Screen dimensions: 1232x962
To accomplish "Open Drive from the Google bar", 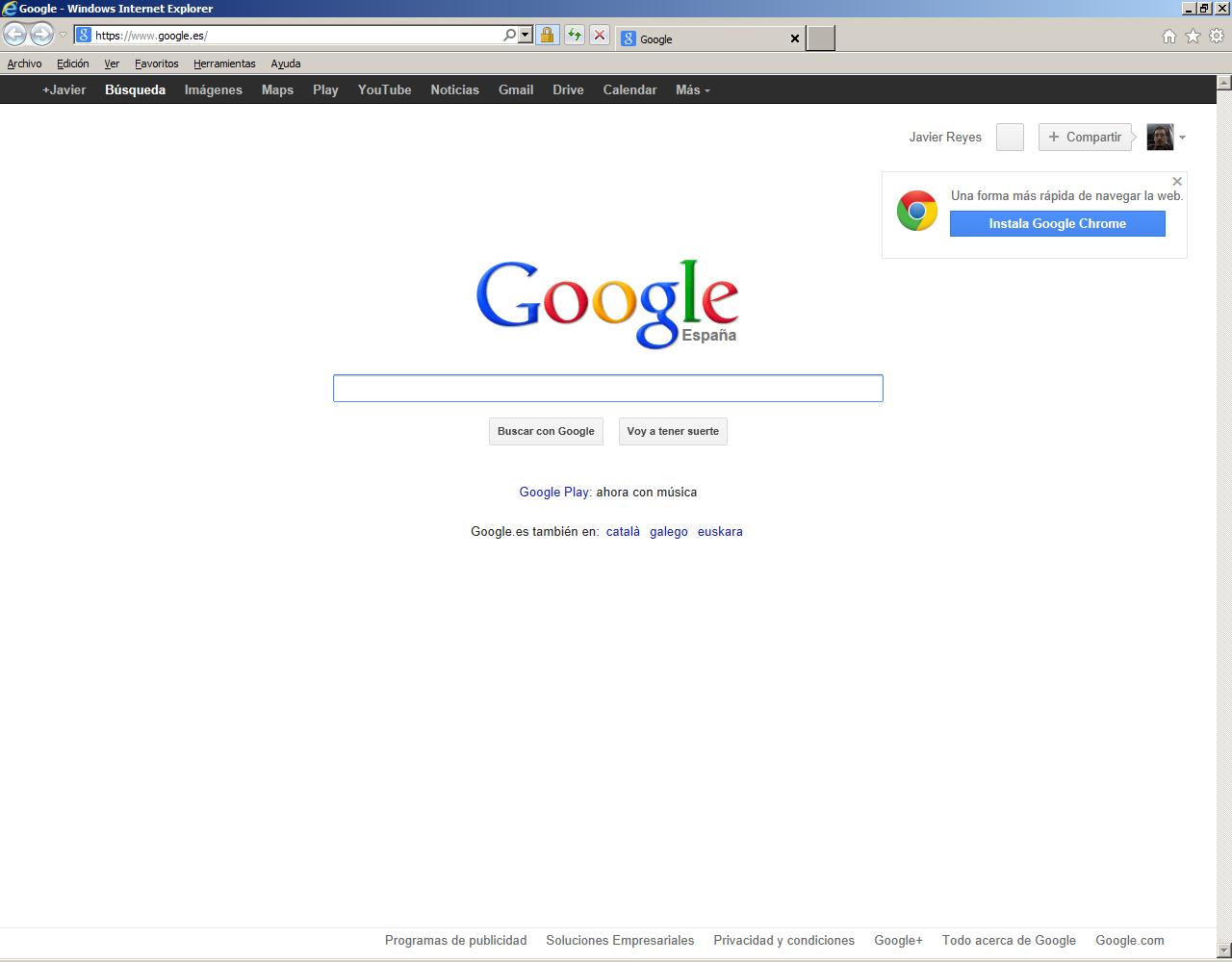I will [568, 89].
